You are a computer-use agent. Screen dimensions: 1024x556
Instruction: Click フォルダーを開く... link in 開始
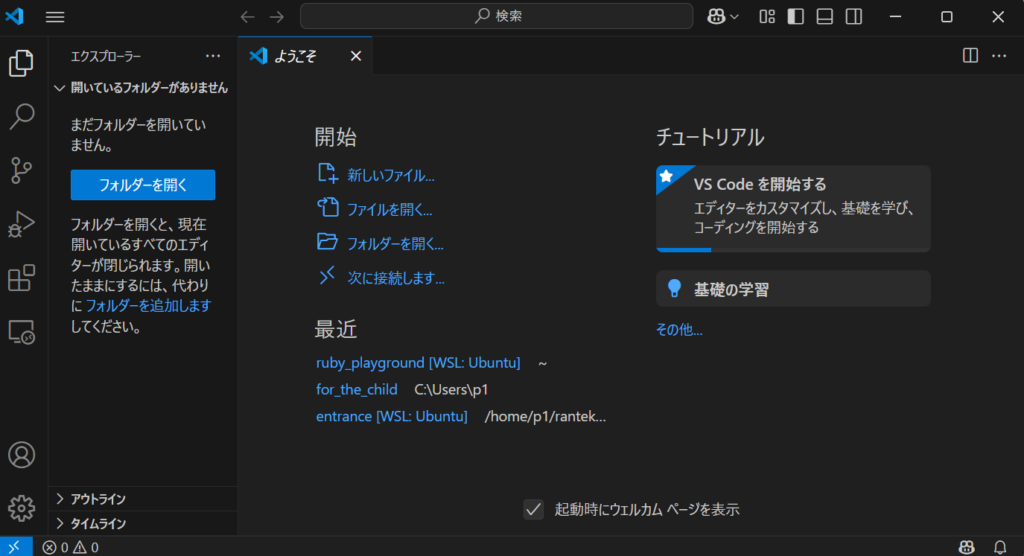click(395, 244)
